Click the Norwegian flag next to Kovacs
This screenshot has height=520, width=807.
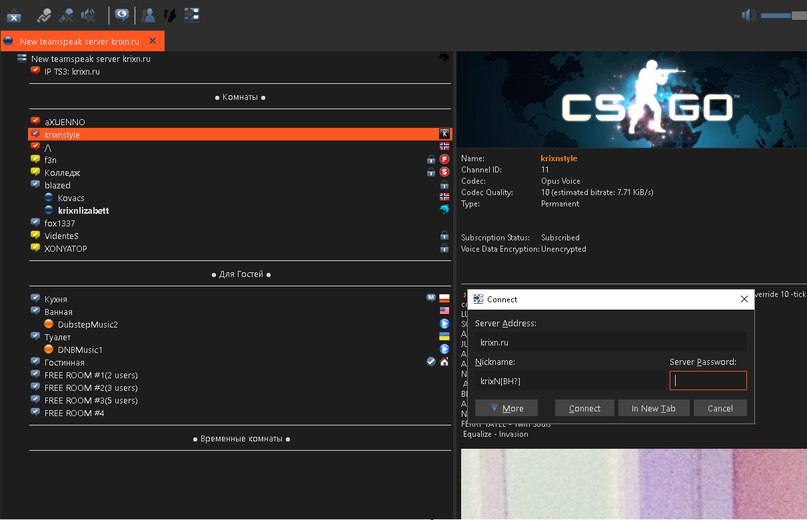coord(445,197)
